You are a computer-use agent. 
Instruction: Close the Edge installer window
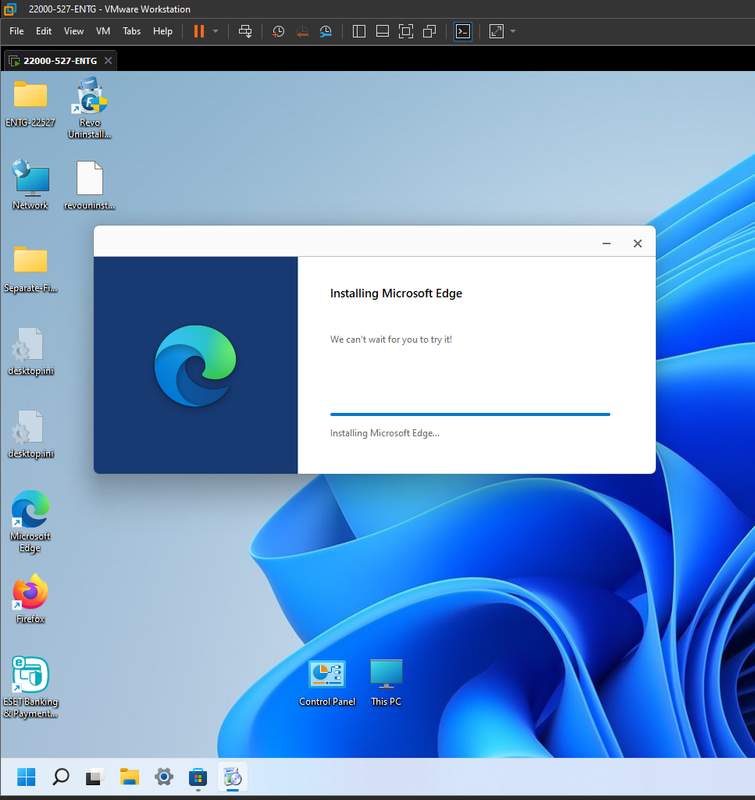click(x=638, y=243)
